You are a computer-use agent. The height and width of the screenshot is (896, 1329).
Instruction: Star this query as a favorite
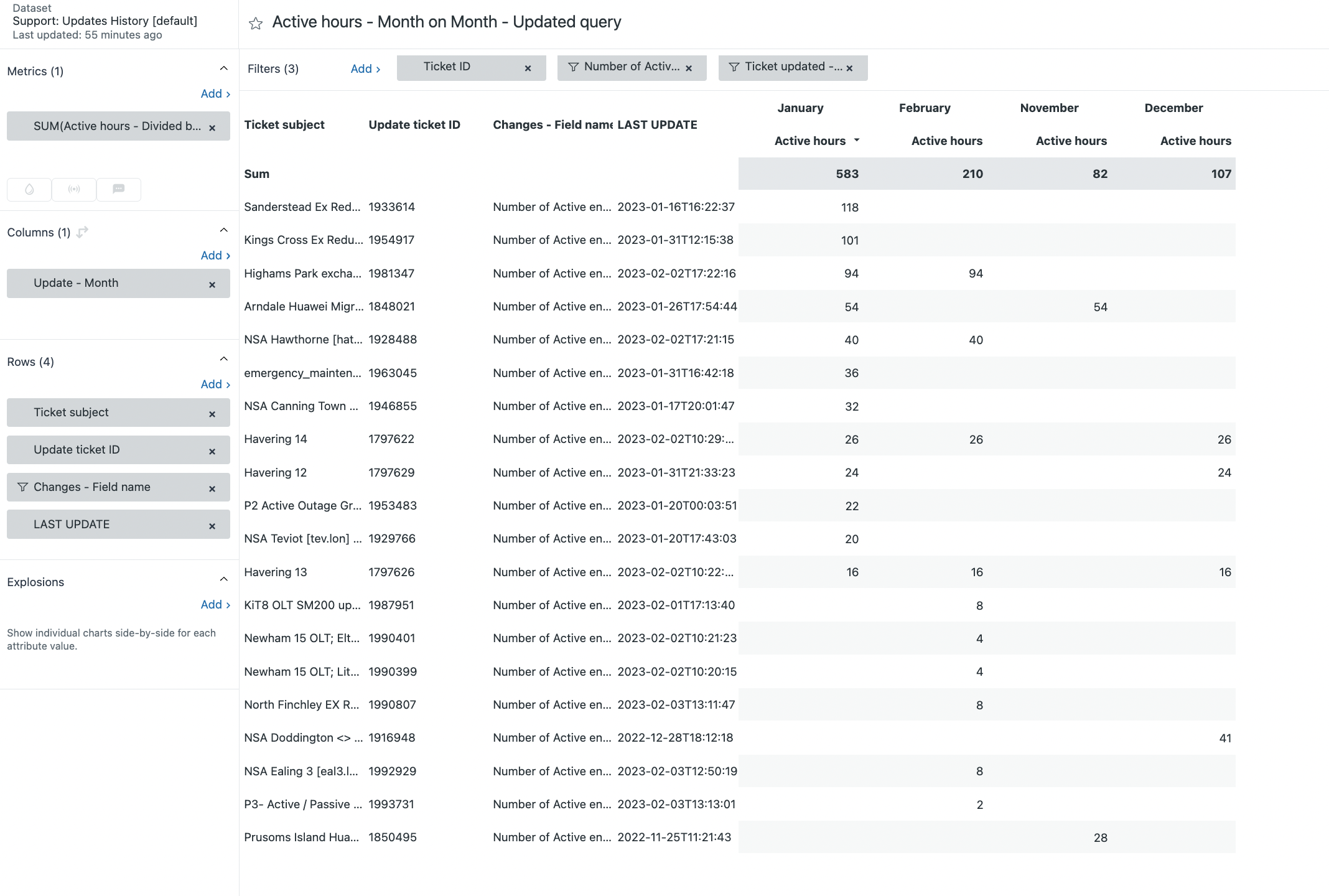click(x=255, y=24)
